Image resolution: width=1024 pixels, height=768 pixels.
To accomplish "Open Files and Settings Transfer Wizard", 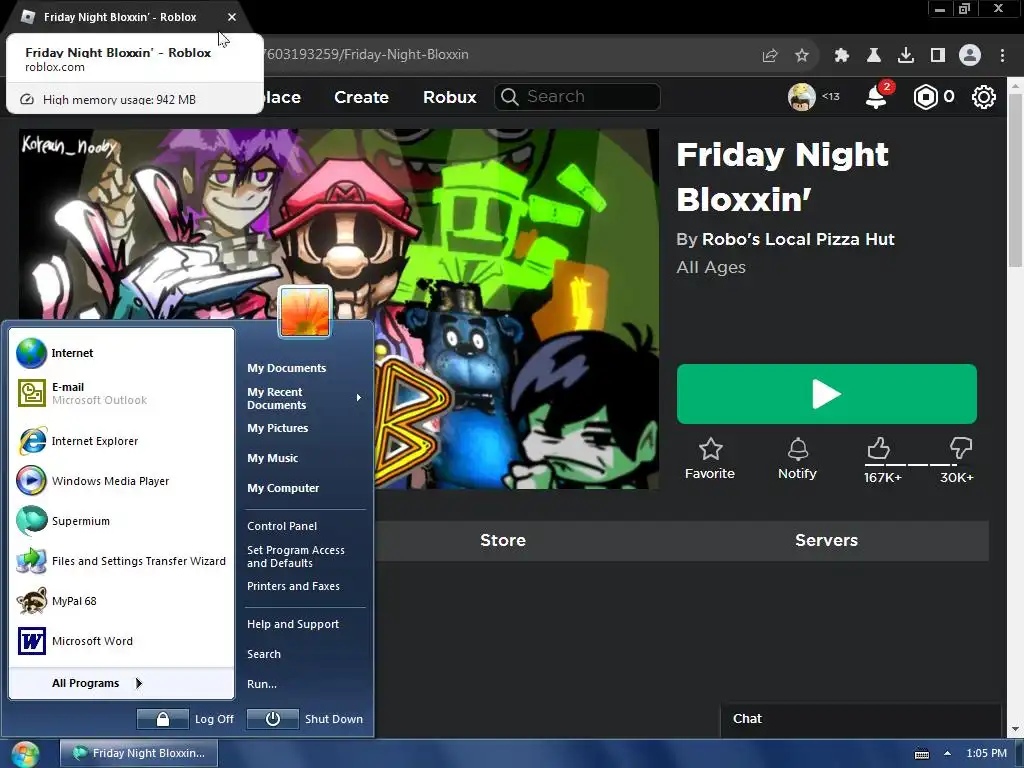I will pyautogui.click(x=121, y=561).
